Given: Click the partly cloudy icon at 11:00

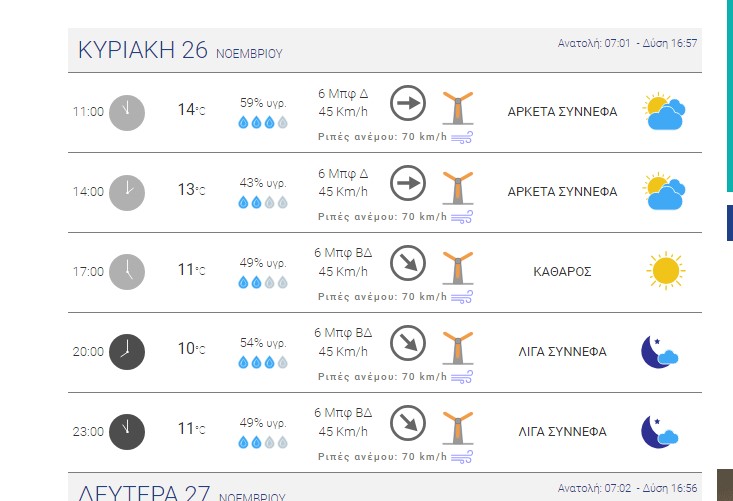Looking at the screenshot, I should [x=664, y=111].
